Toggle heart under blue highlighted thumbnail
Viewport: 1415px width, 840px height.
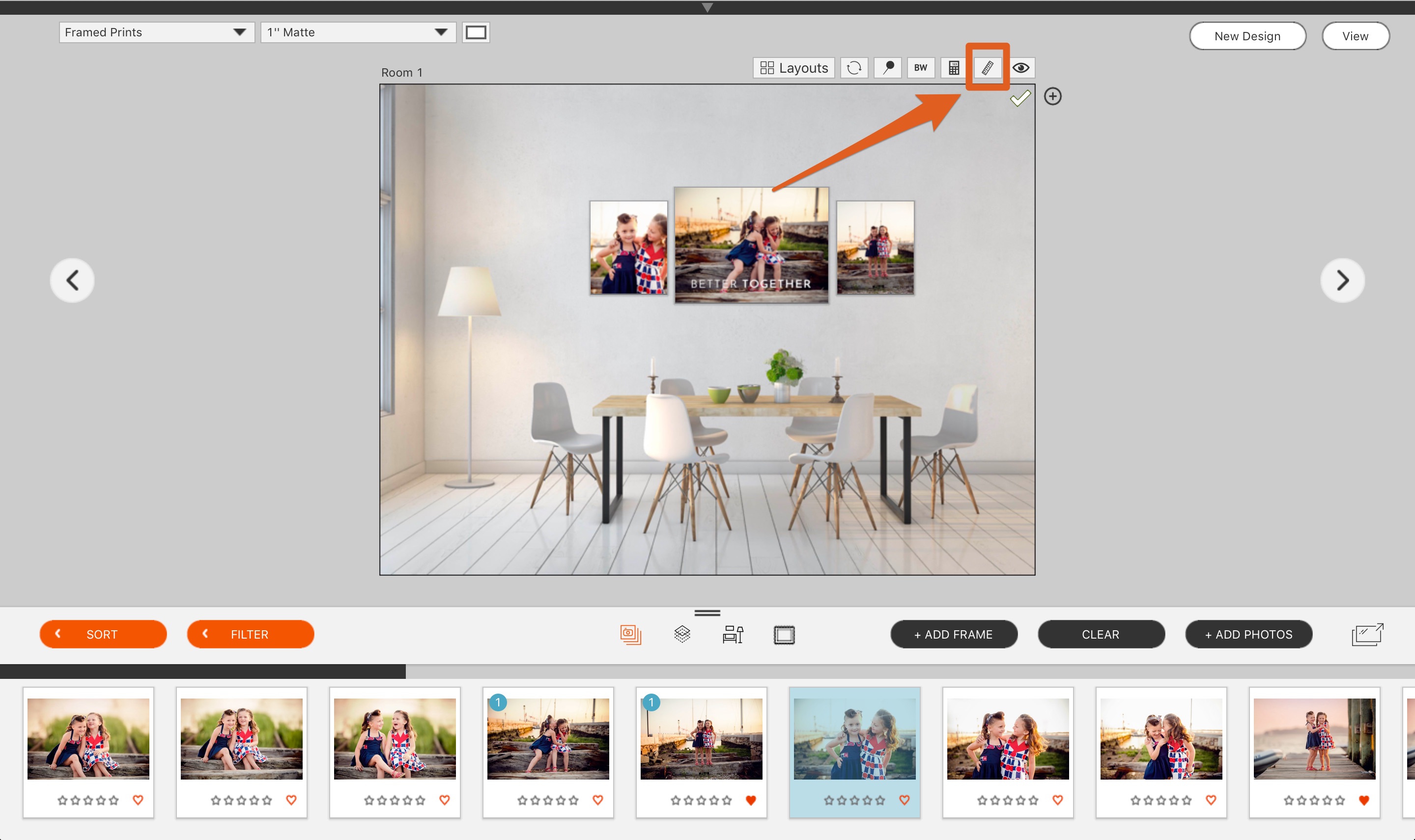[x=905, y=800]
